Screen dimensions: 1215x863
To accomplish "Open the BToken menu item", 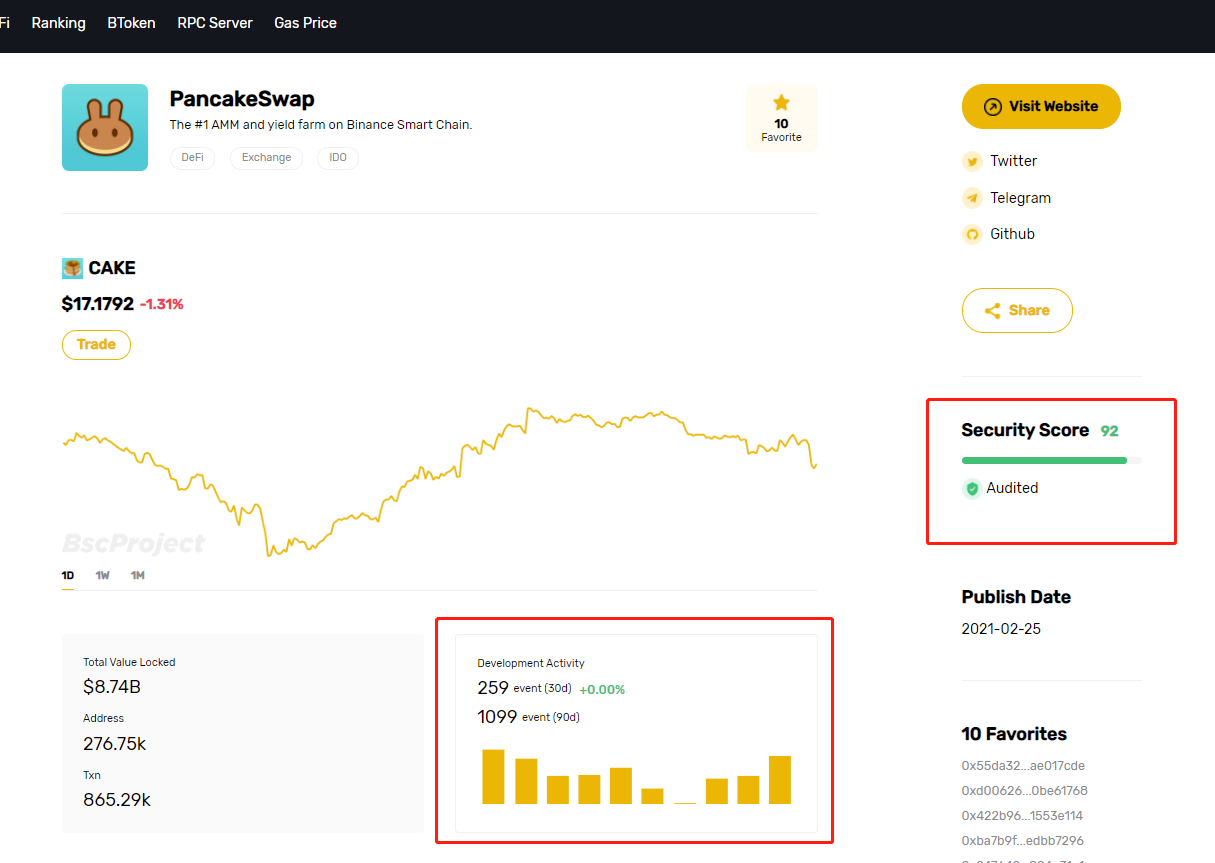I will point(131,23).
